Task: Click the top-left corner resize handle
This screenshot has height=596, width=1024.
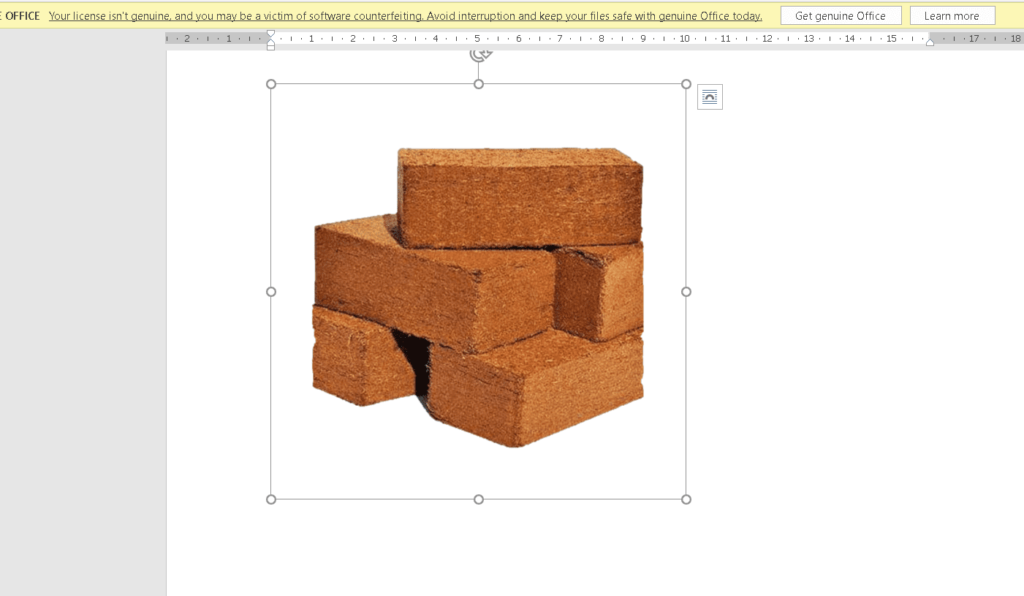Action: 271,84
